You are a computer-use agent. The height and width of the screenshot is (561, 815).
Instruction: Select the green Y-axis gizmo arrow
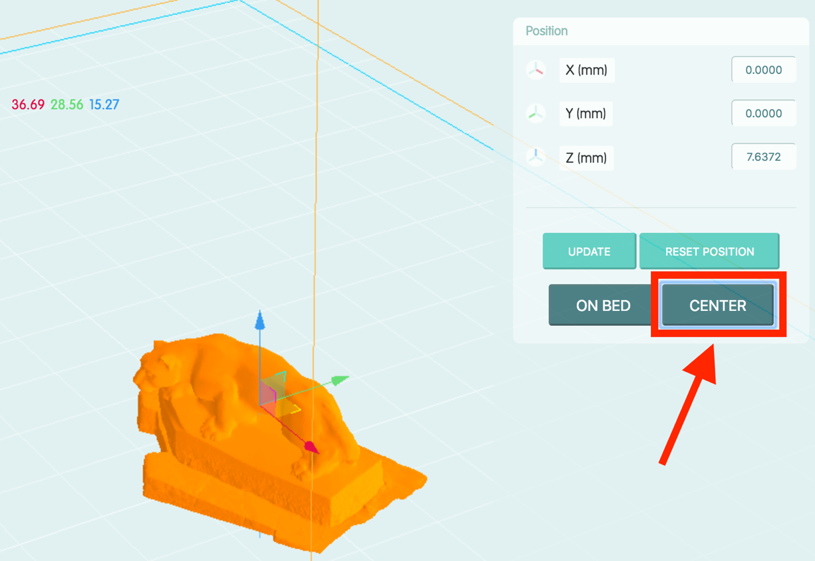[x=339, y=381]
